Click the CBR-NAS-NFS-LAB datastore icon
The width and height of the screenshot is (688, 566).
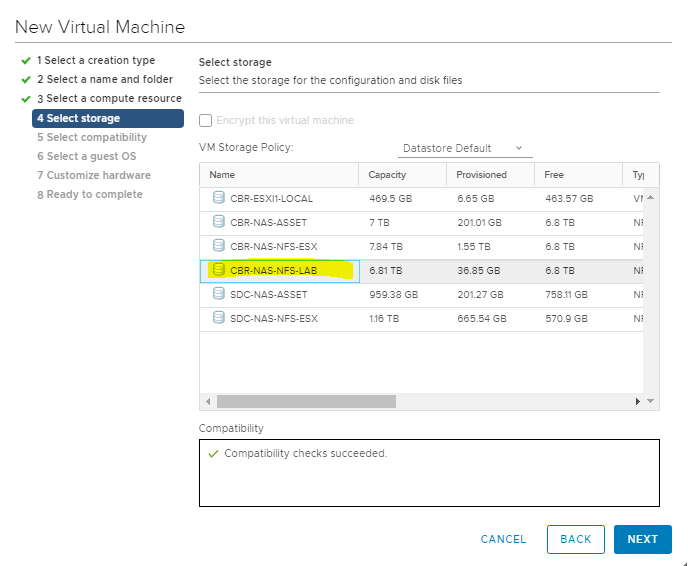(x=218, y=270)
